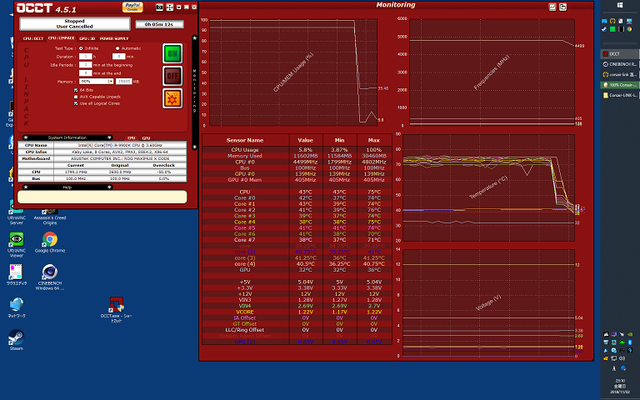The width and height of the screenshot is (640, 400).
Task: Click the Memory Used sensor row name
Action: (245, 156)
